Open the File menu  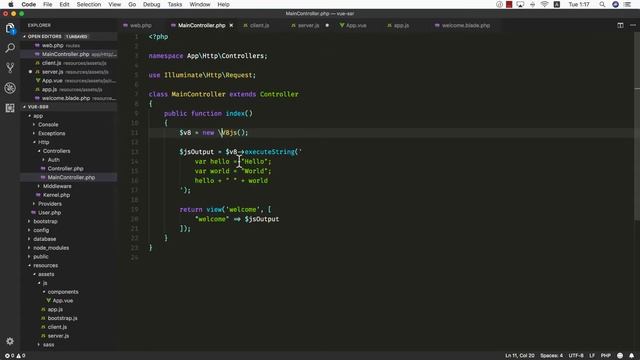tap(48, 4)
